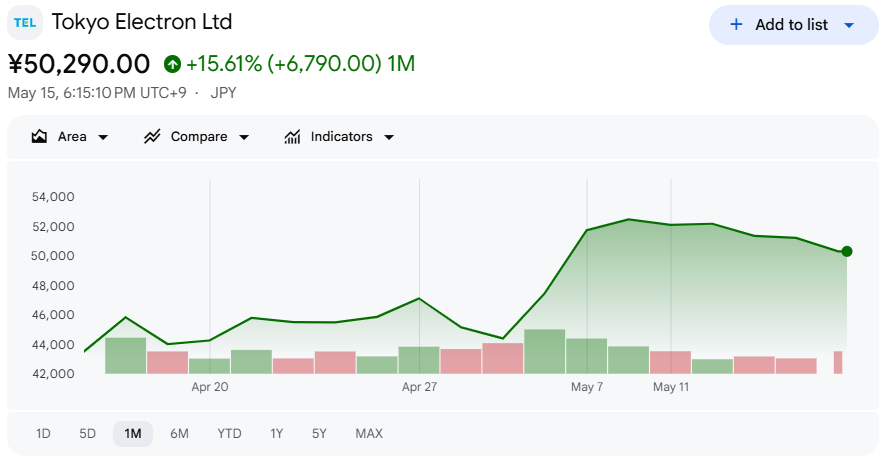
Task: Switch to the 1D time range
Action: coord(43,434)
